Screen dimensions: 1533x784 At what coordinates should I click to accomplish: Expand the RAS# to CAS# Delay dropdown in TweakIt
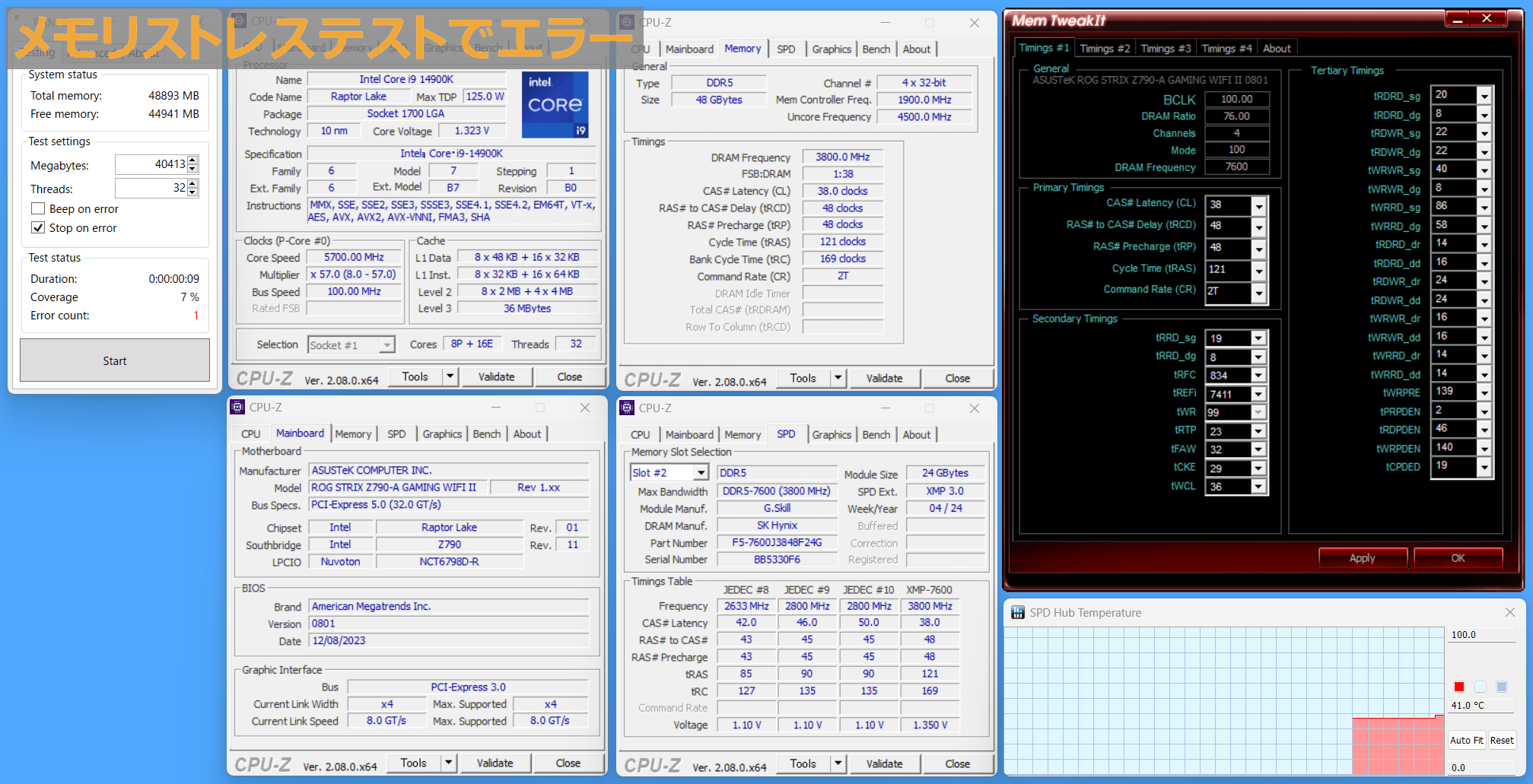[x=1259, y=227]
